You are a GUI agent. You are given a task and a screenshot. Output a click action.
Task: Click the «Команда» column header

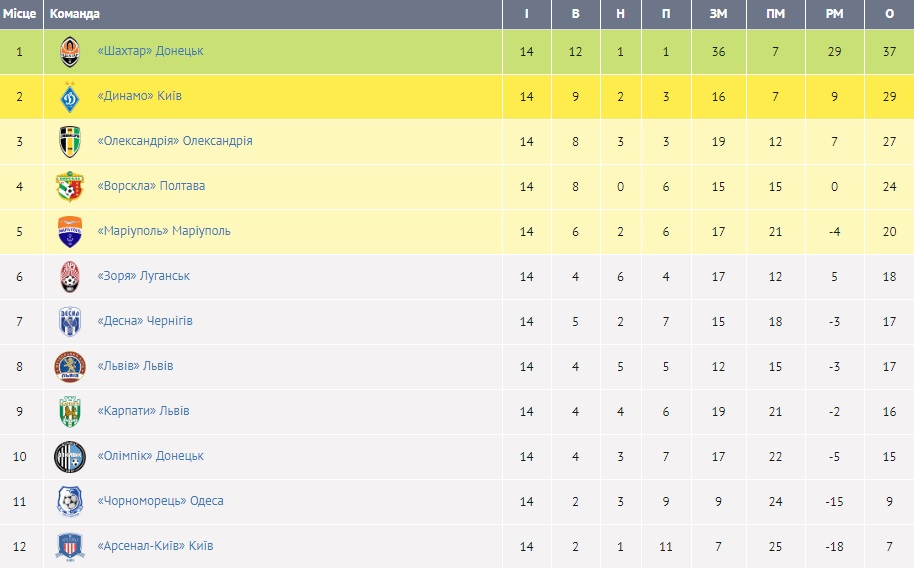click(75, 14)
